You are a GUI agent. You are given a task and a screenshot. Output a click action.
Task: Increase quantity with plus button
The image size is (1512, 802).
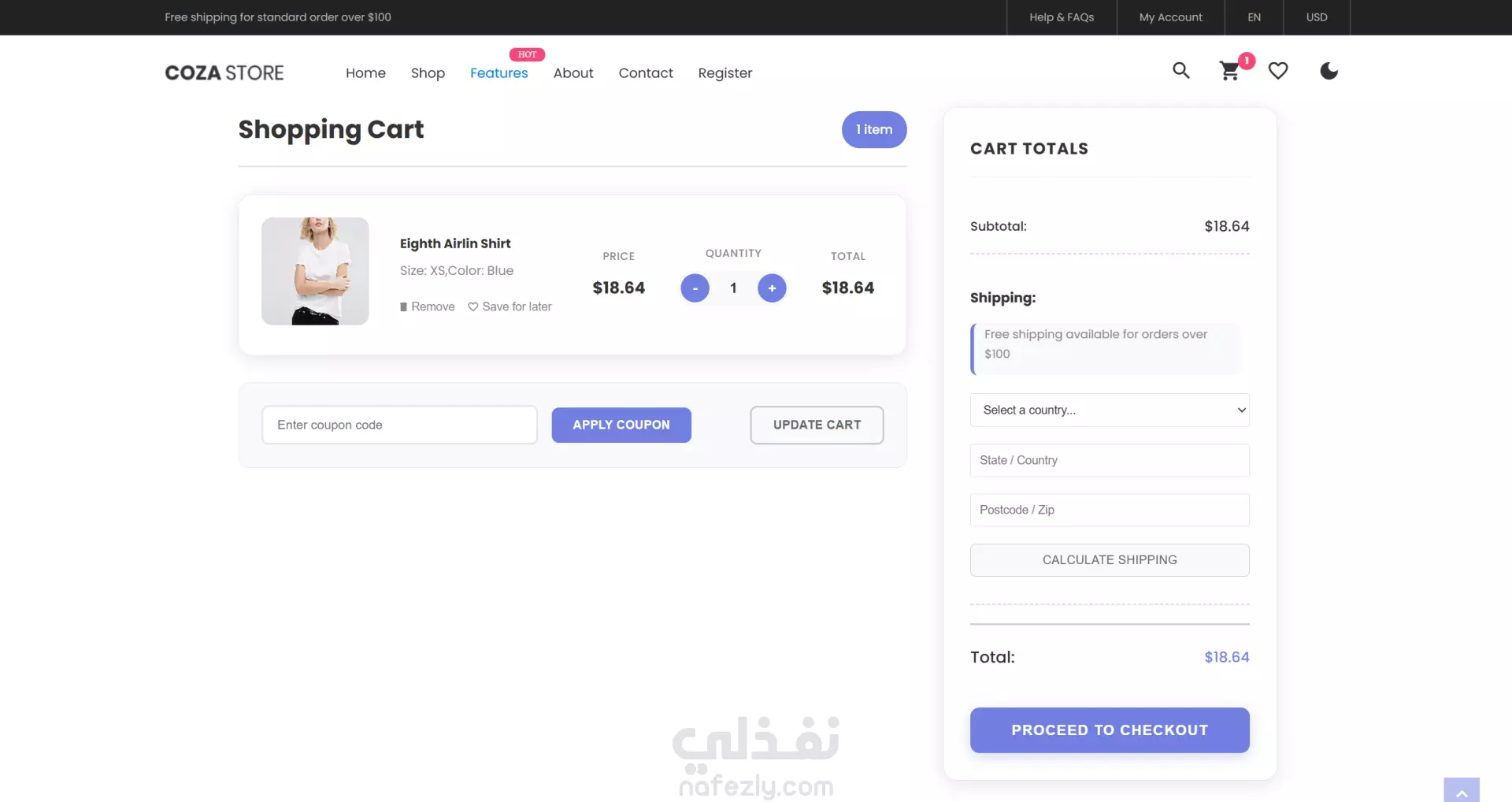[x=772, y=288]
